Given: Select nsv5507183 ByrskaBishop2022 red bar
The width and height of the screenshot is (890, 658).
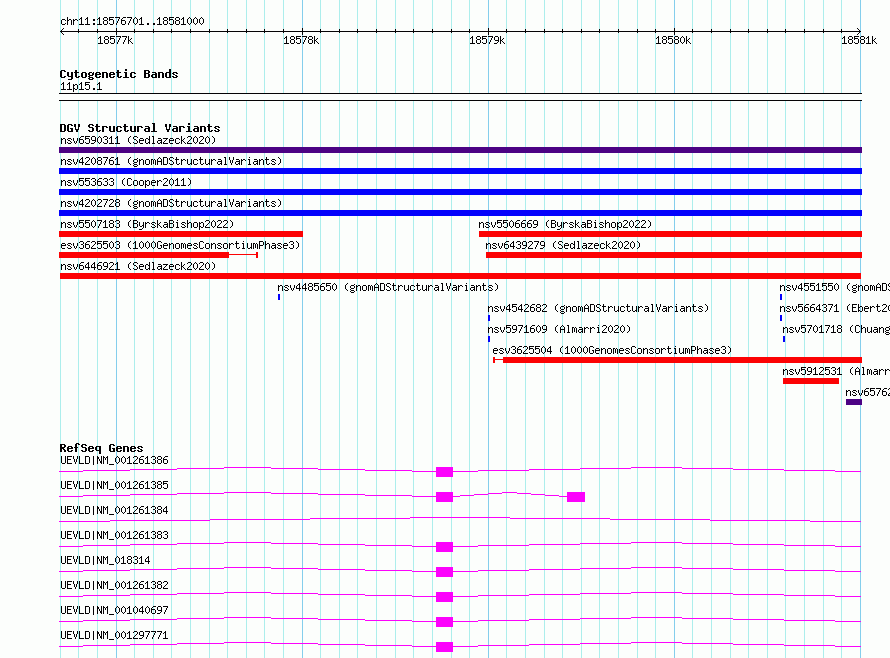Looking at the screenshot, I should pyautogui.click(x=181, y=234).
